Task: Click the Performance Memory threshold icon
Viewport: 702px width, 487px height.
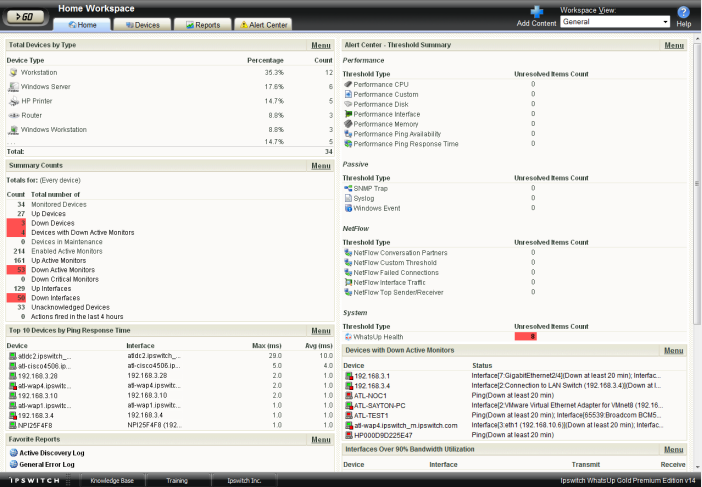Action: pyautogui.click(x=348, y=124)
